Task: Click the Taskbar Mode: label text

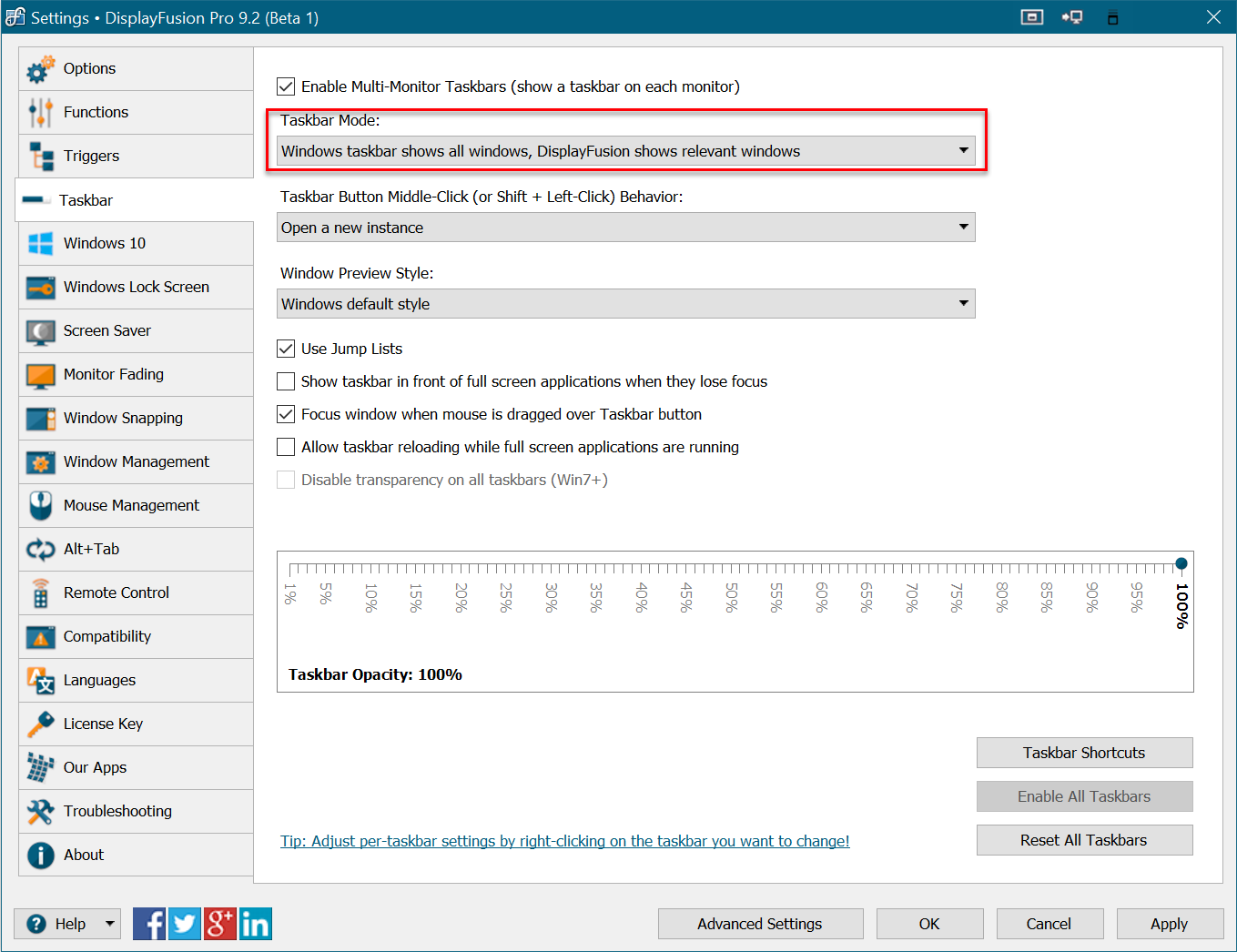Action: point(330,120)
